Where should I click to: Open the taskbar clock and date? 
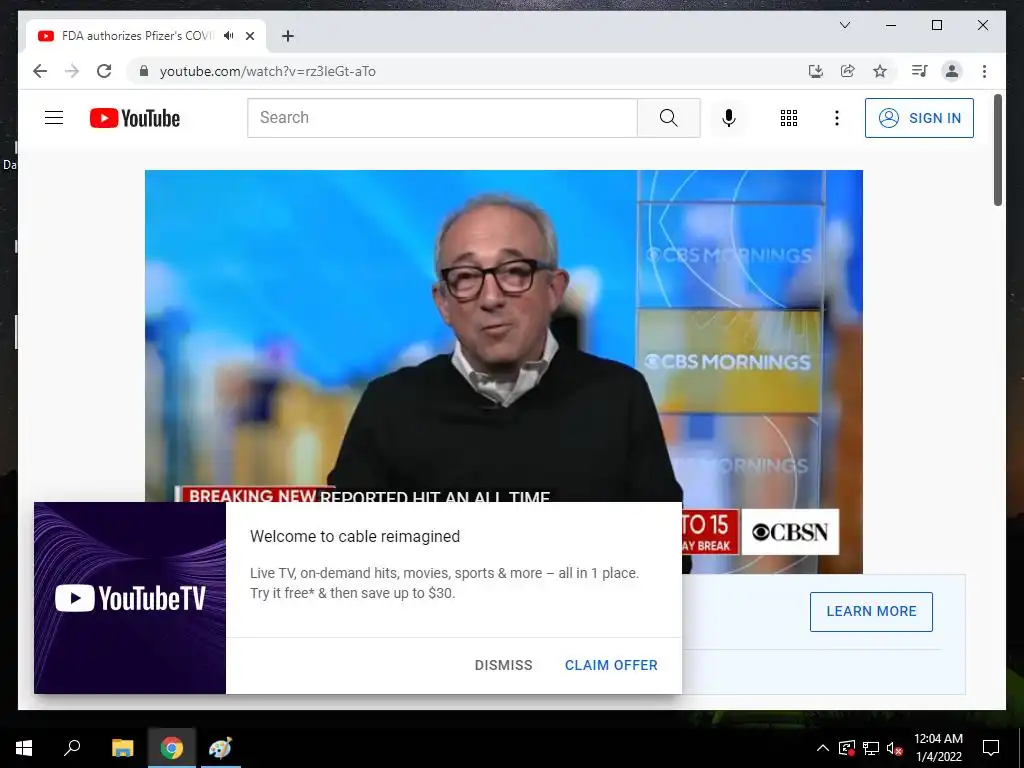[938, 748]
